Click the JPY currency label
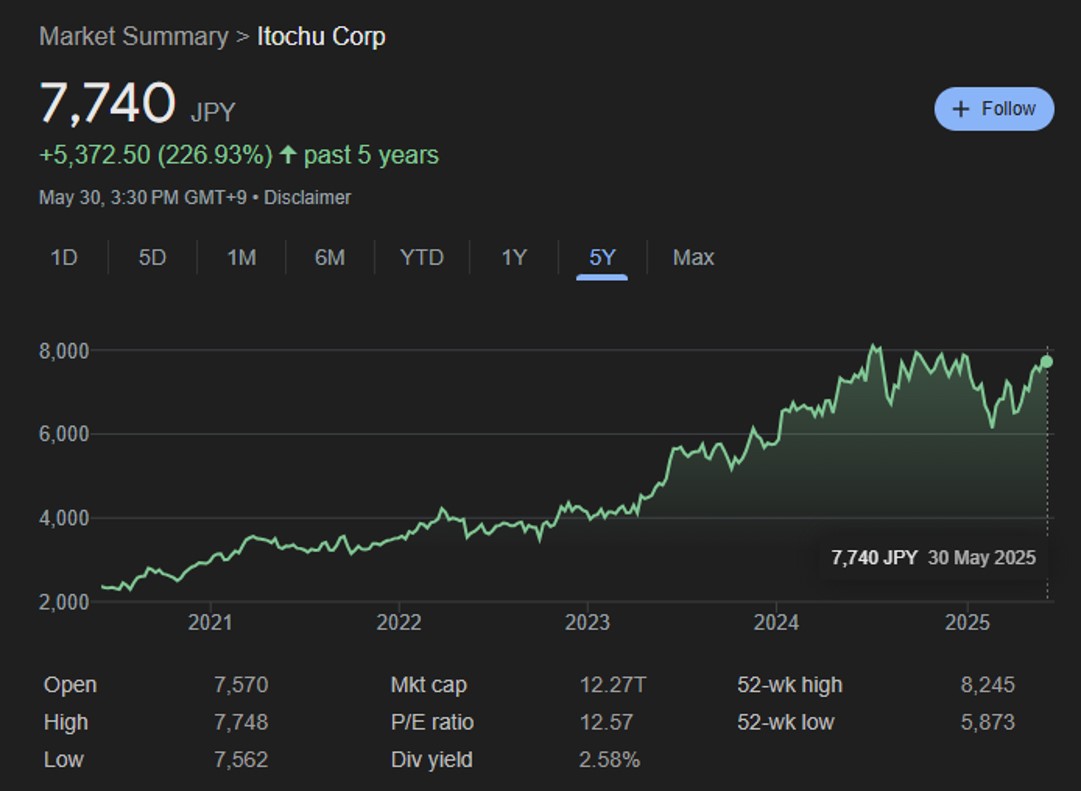The image size is (1081, 791). tap(213, 112)
